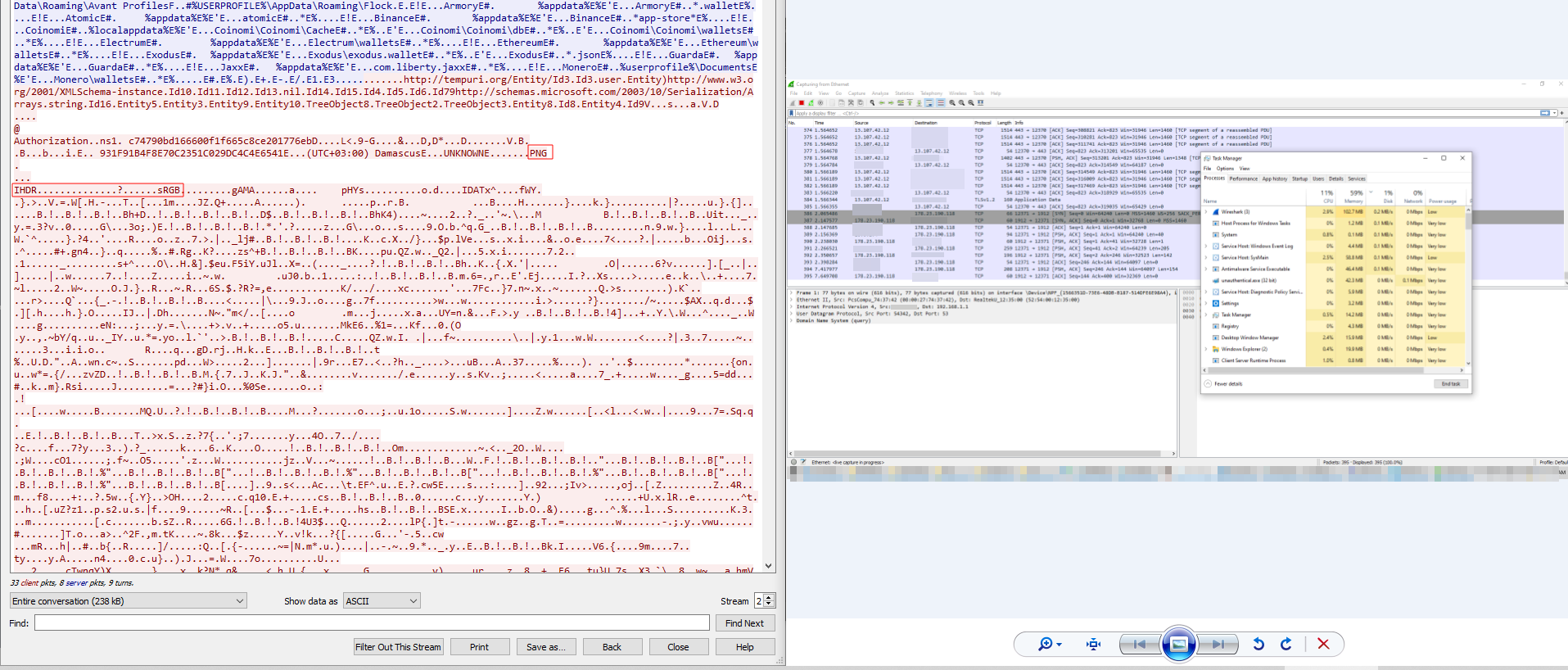Click the Print button
The height and width of the screenshot is (670, 1568).
click(479, 647)
